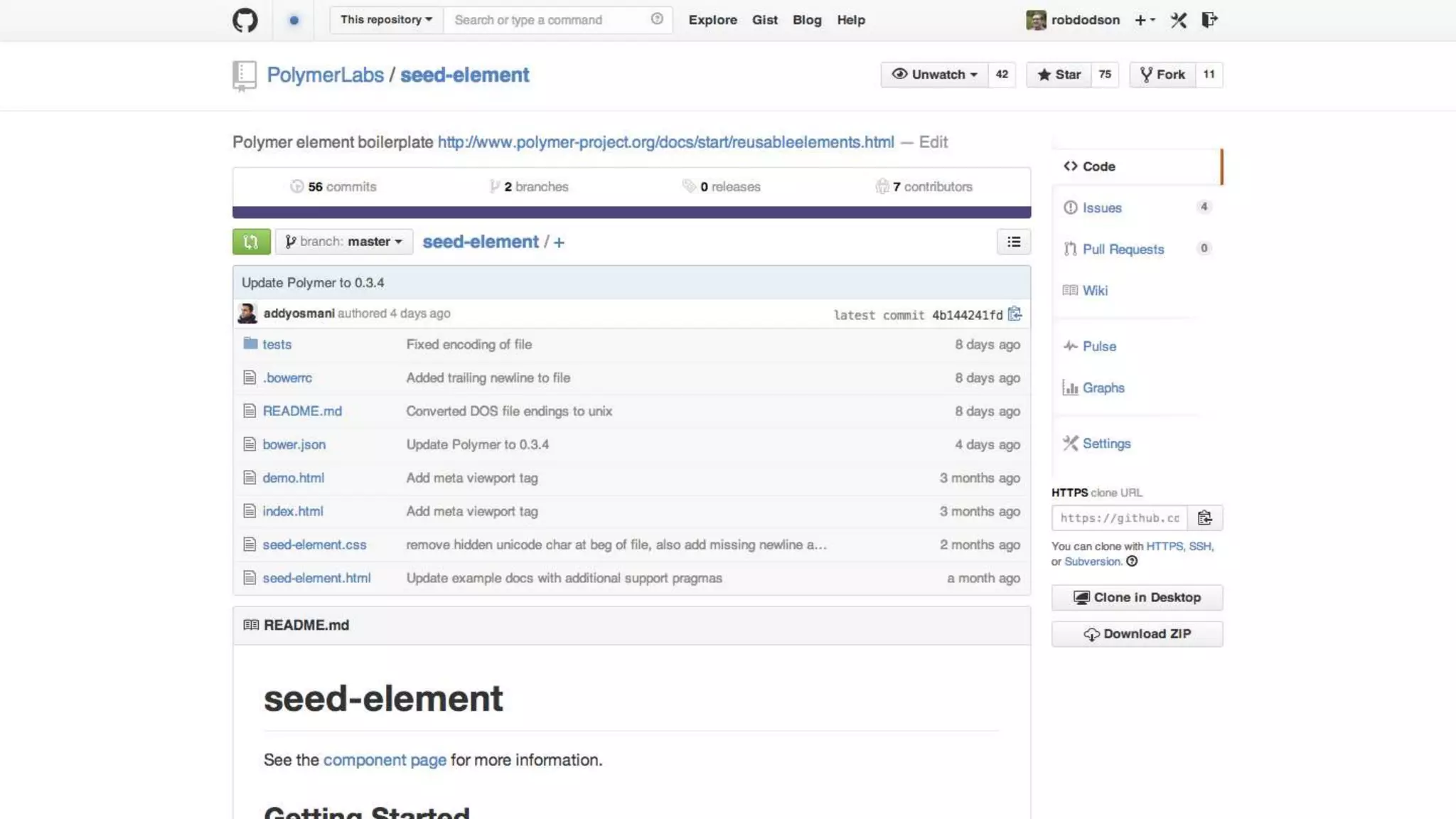This screenshot has height=819, width=1456.
Task: Copy the latest commit SHA to clipboard
Action: [x=1015, y=314]
